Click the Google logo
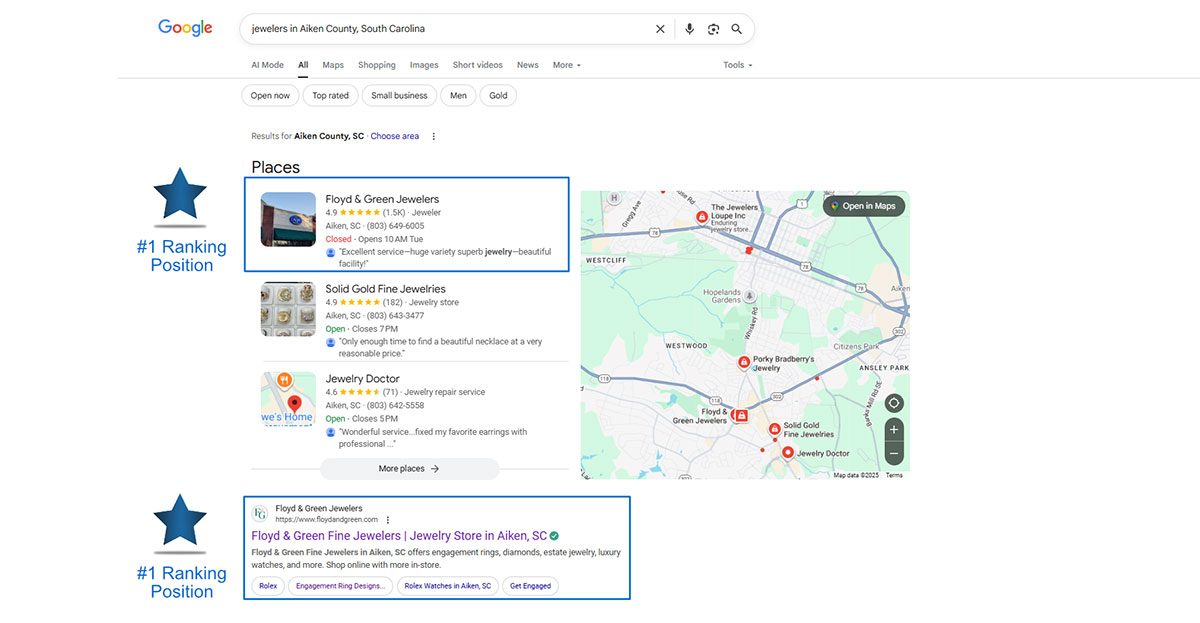Image resolution: width=1200 pixels, height=623 pixels. [185, 28]
